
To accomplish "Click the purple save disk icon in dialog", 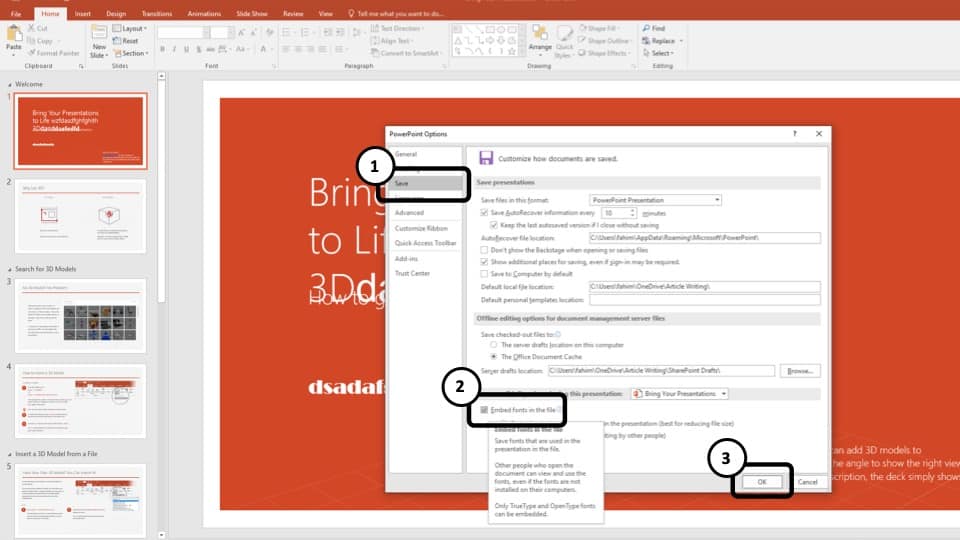I will pyautogui.click(x=486, y=158).
